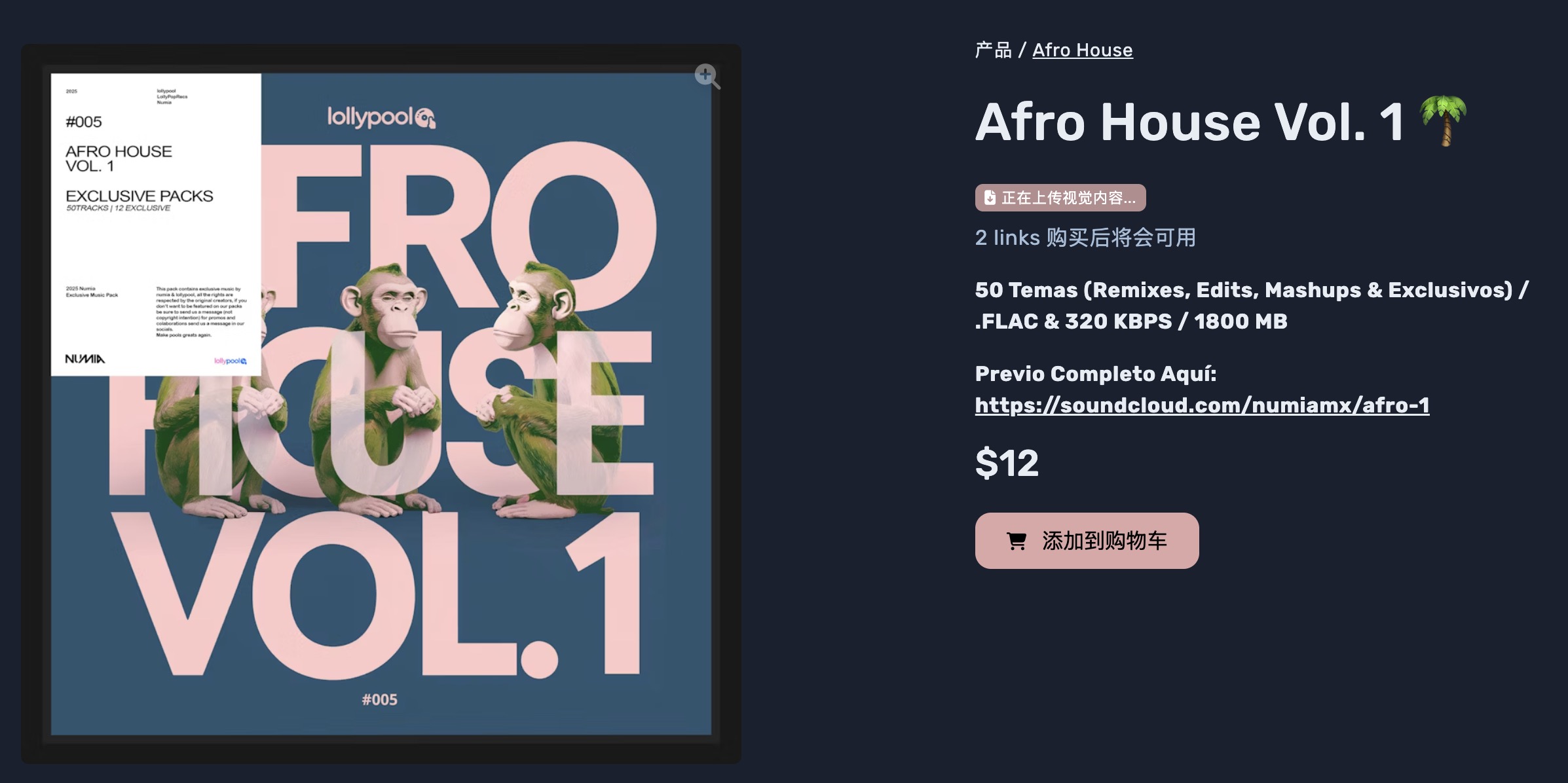
Task: Click the 50 Temas description text
Action: [1252, 306]
